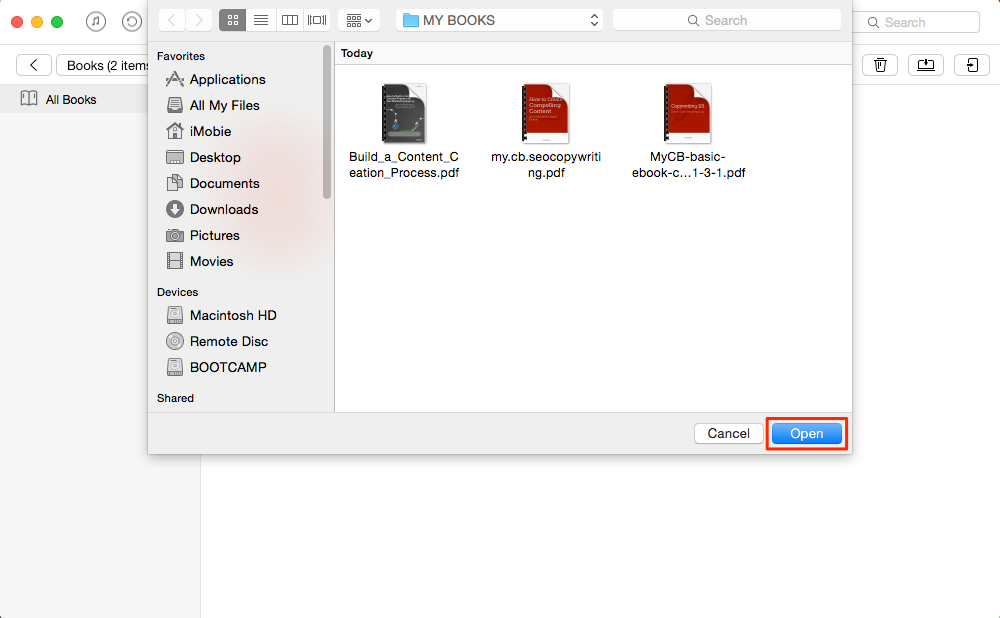Click the file name label my.cb.seocopywriti ng.pdf
The image size is (1000, 618).
pyautogui.click(x=546, y=165)
